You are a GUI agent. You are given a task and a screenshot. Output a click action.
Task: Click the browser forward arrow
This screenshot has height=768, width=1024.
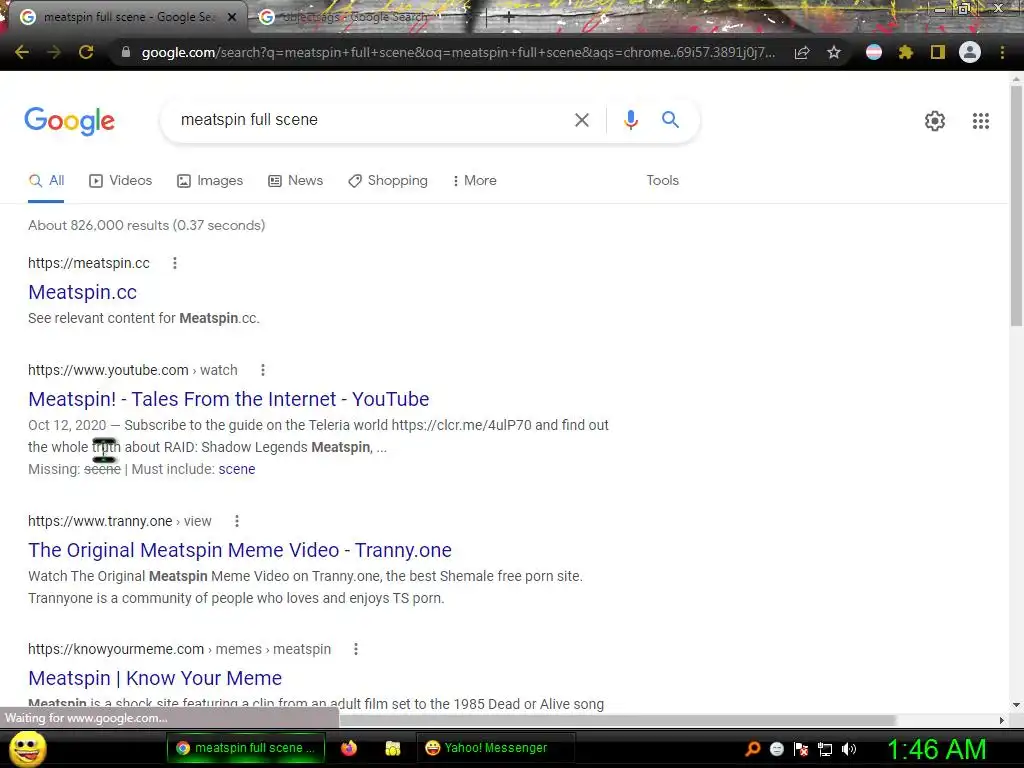54,52
